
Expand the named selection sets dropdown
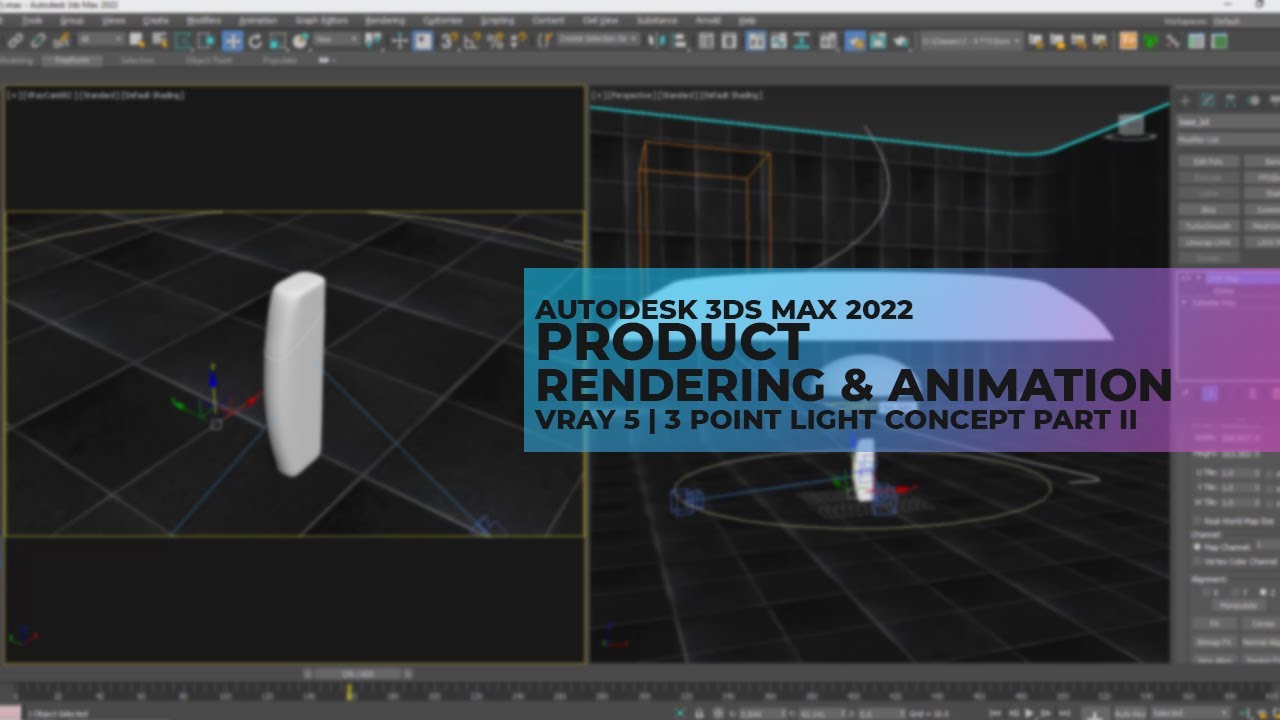(598, 40)
